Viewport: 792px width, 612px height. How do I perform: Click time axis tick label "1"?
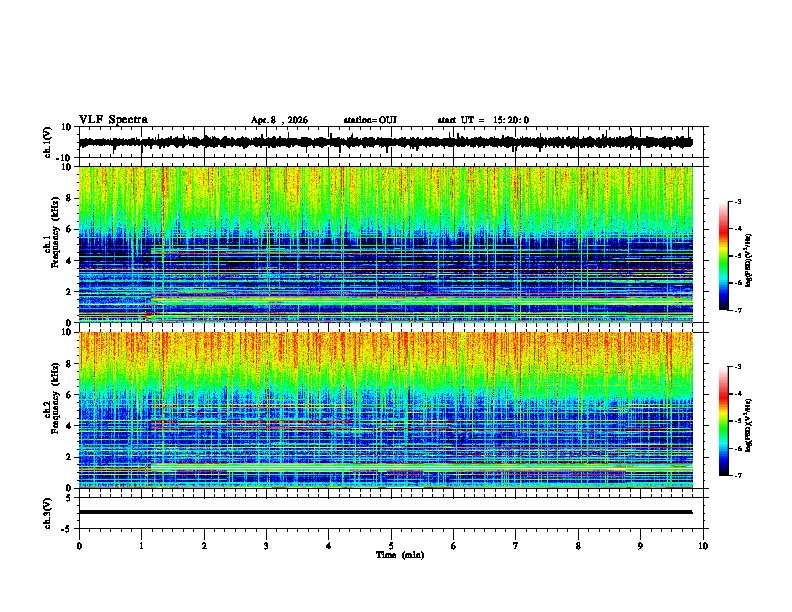tap(141, 546)
